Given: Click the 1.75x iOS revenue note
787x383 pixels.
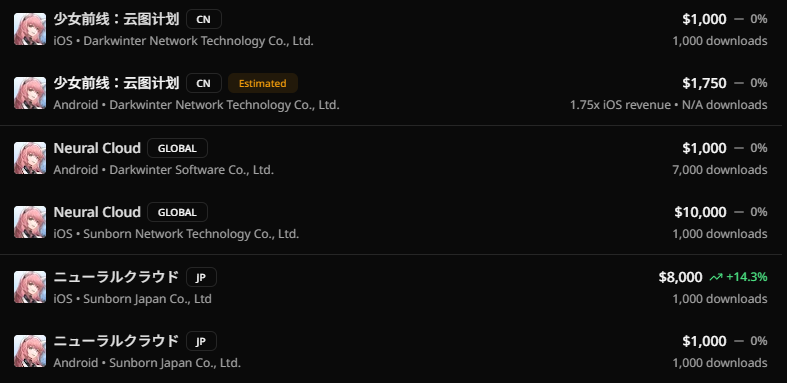Looking at the screenshot, I should pyautogui.click(x=620, y=105).
